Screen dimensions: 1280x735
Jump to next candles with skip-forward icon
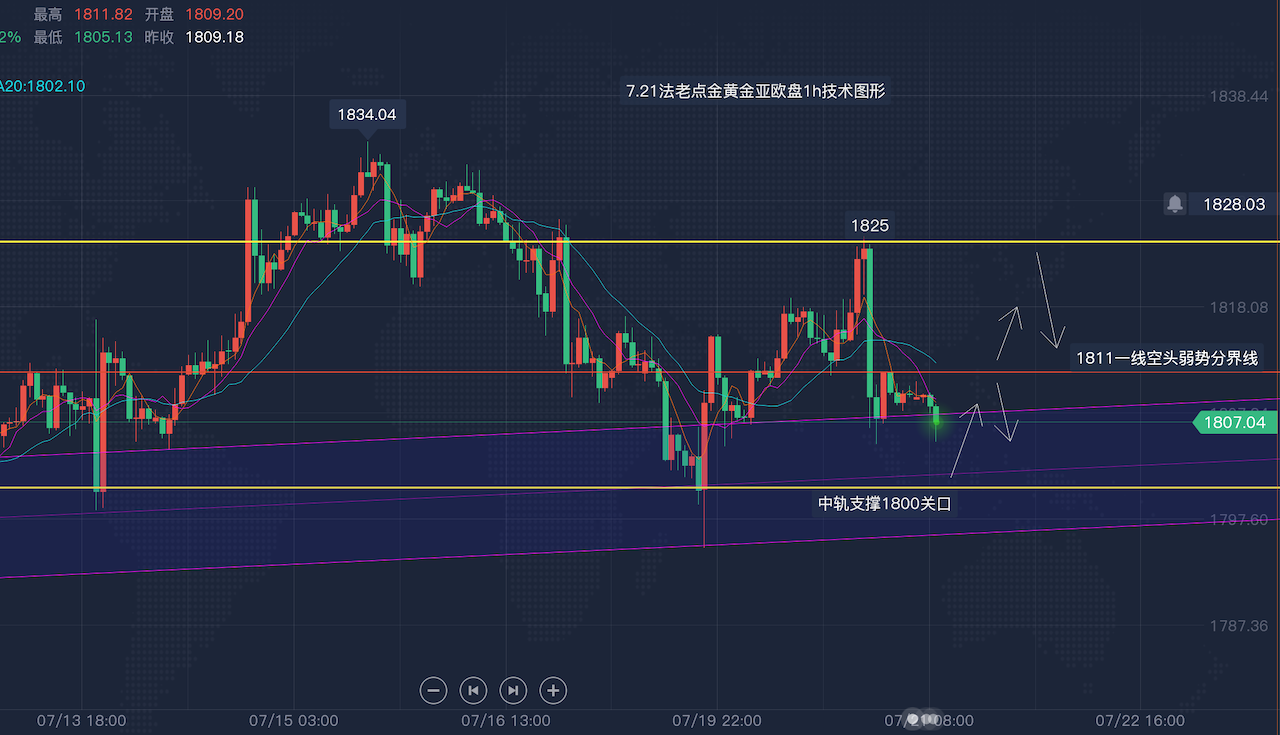(x=513, y=690)
